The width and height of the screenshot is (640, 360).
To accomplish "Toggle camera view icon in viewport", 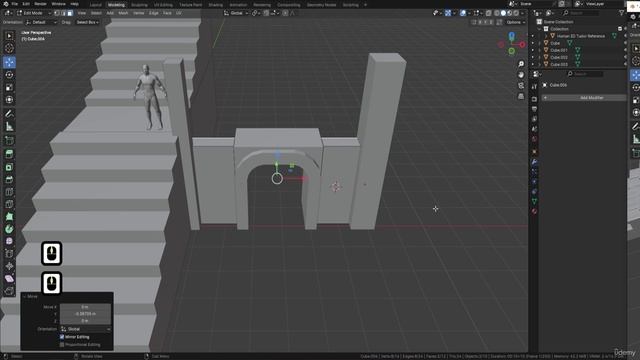I will (x=521, y=86).
